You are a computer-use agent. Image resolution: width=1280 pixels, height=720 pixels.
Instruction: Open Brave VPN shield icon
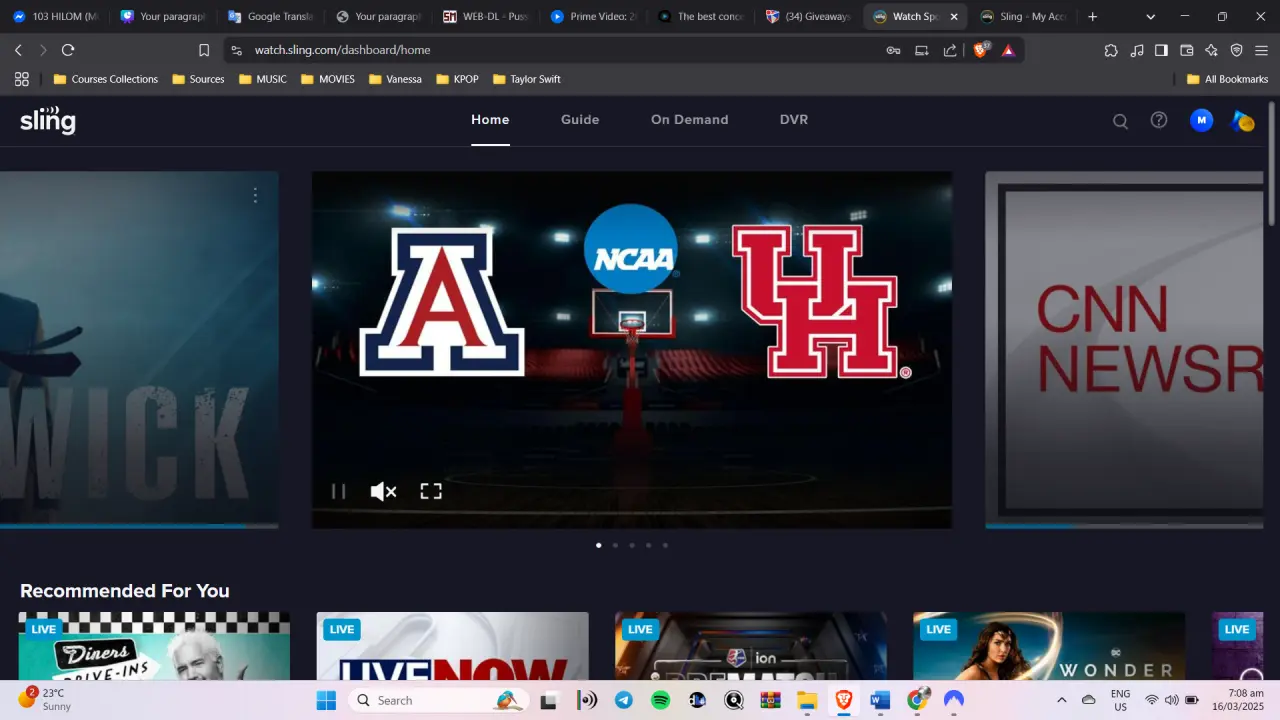tap(1237, 50)
